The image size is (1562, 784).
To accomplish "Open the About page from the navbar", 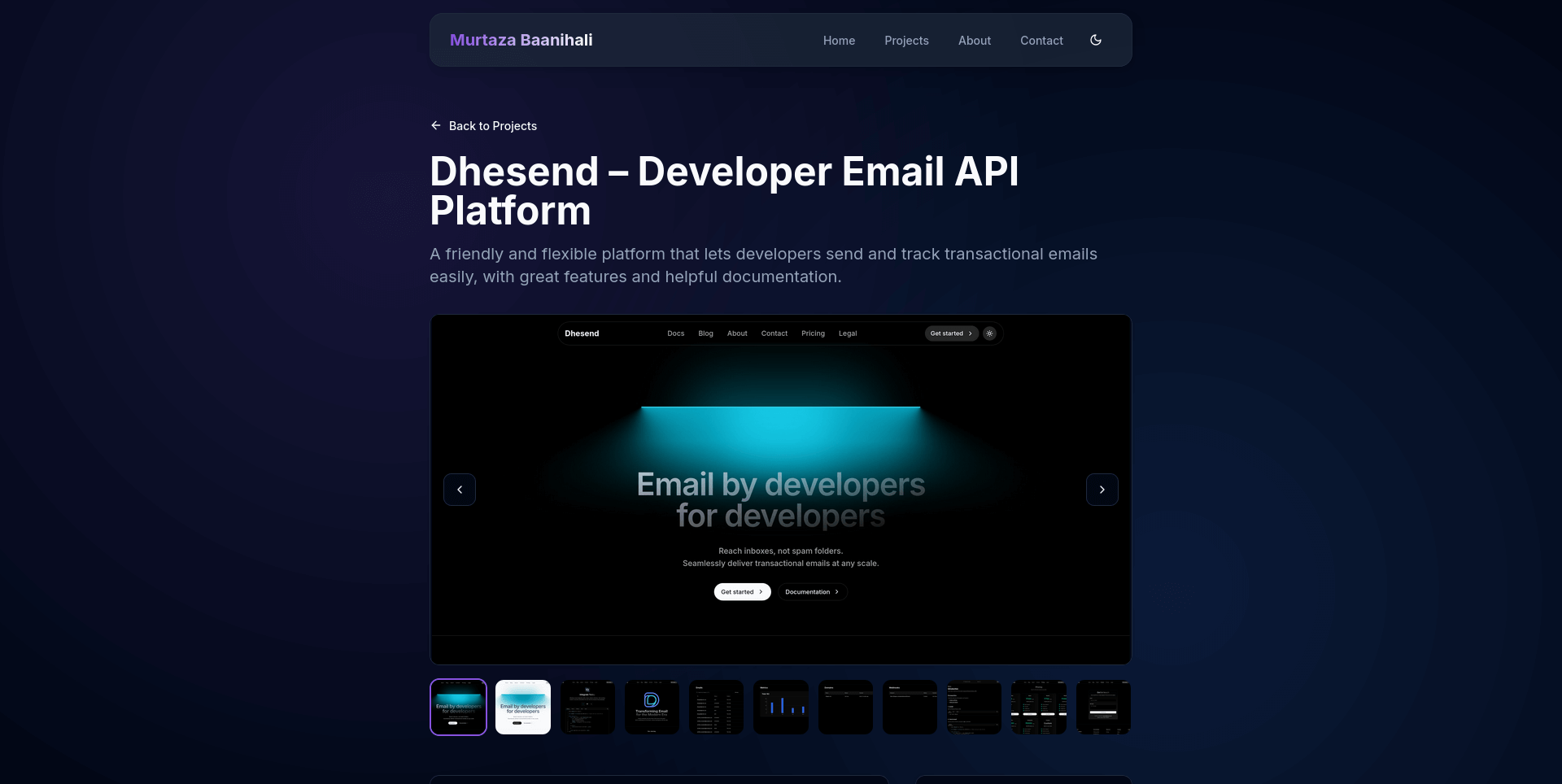I will 974,41.
